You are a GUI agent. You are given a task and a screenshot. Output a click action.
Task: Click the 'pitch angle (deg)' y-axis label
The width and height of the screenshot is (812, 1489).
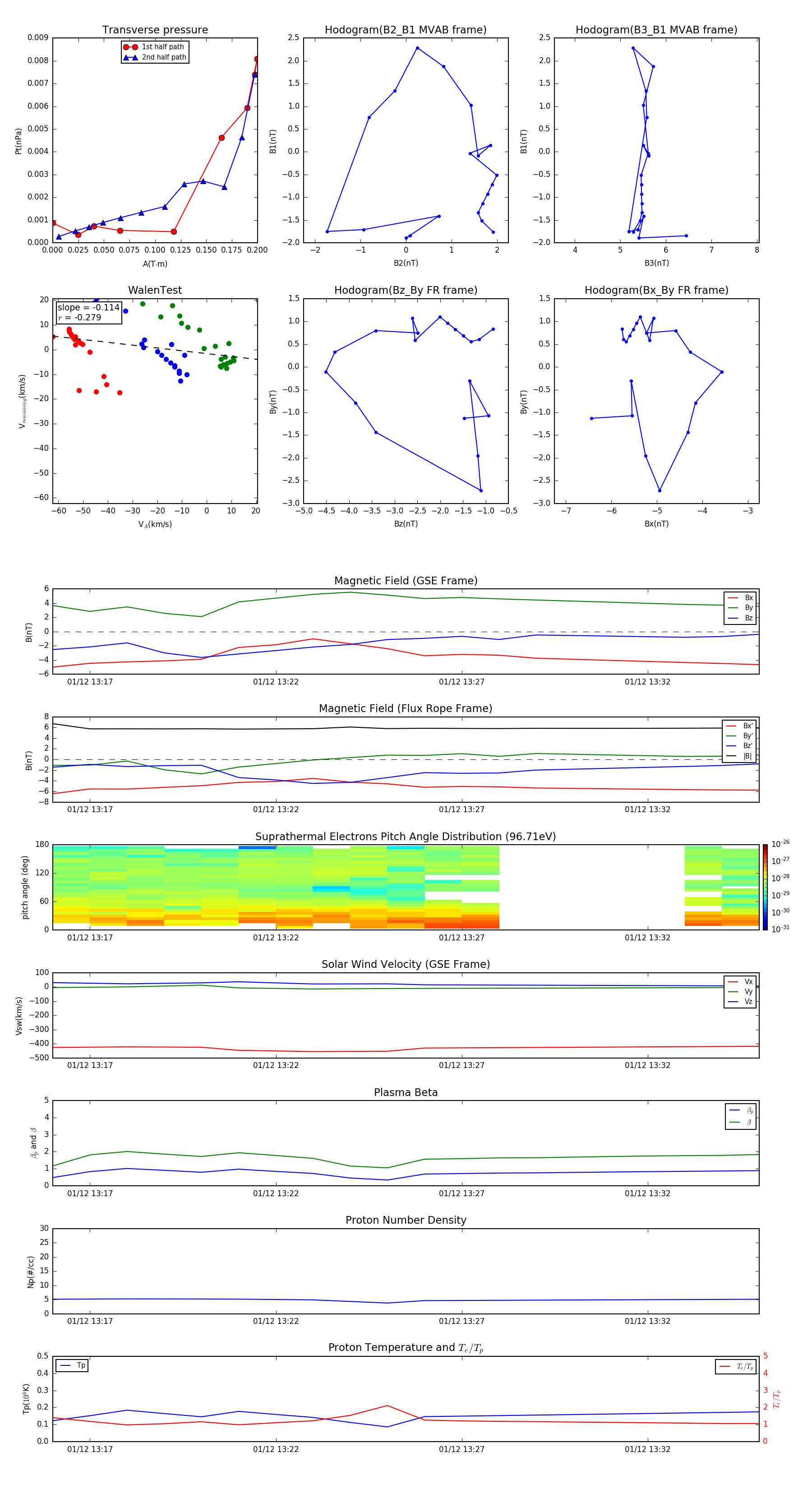25,887
